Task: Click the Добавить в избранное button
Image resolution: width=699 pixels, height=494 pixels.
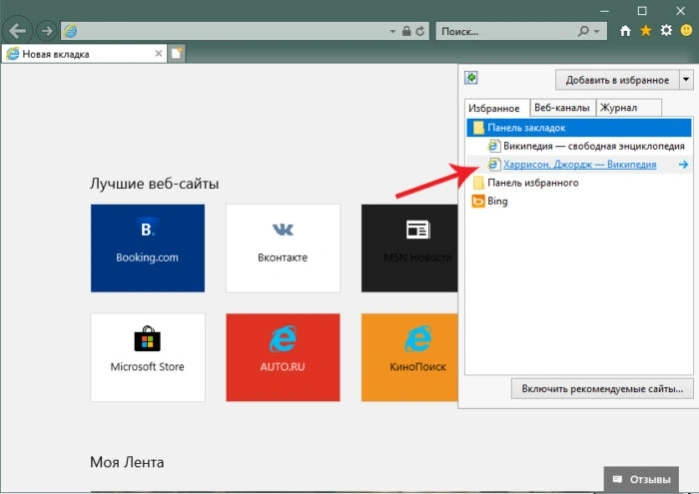Action: pyautogui.click(x=617, y=80)
